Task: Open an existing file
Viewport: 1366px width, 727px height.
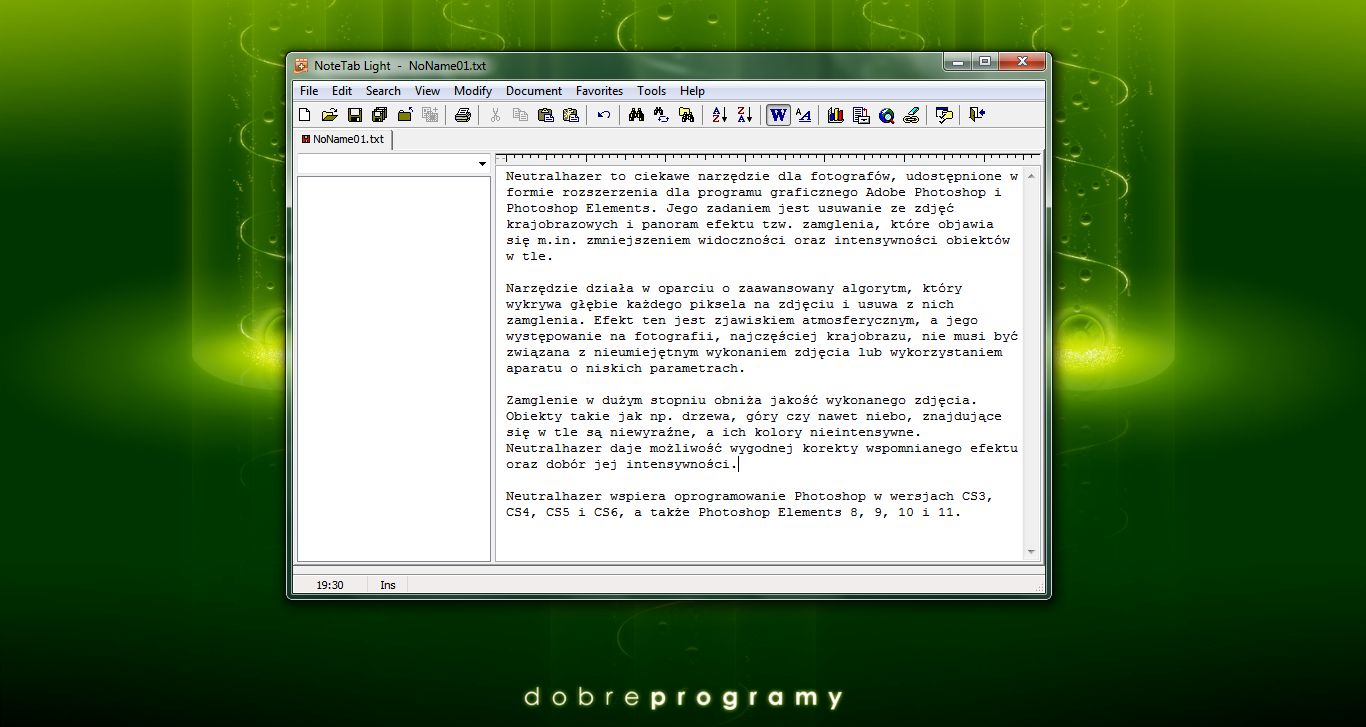Action: click(x=329, y=115)
